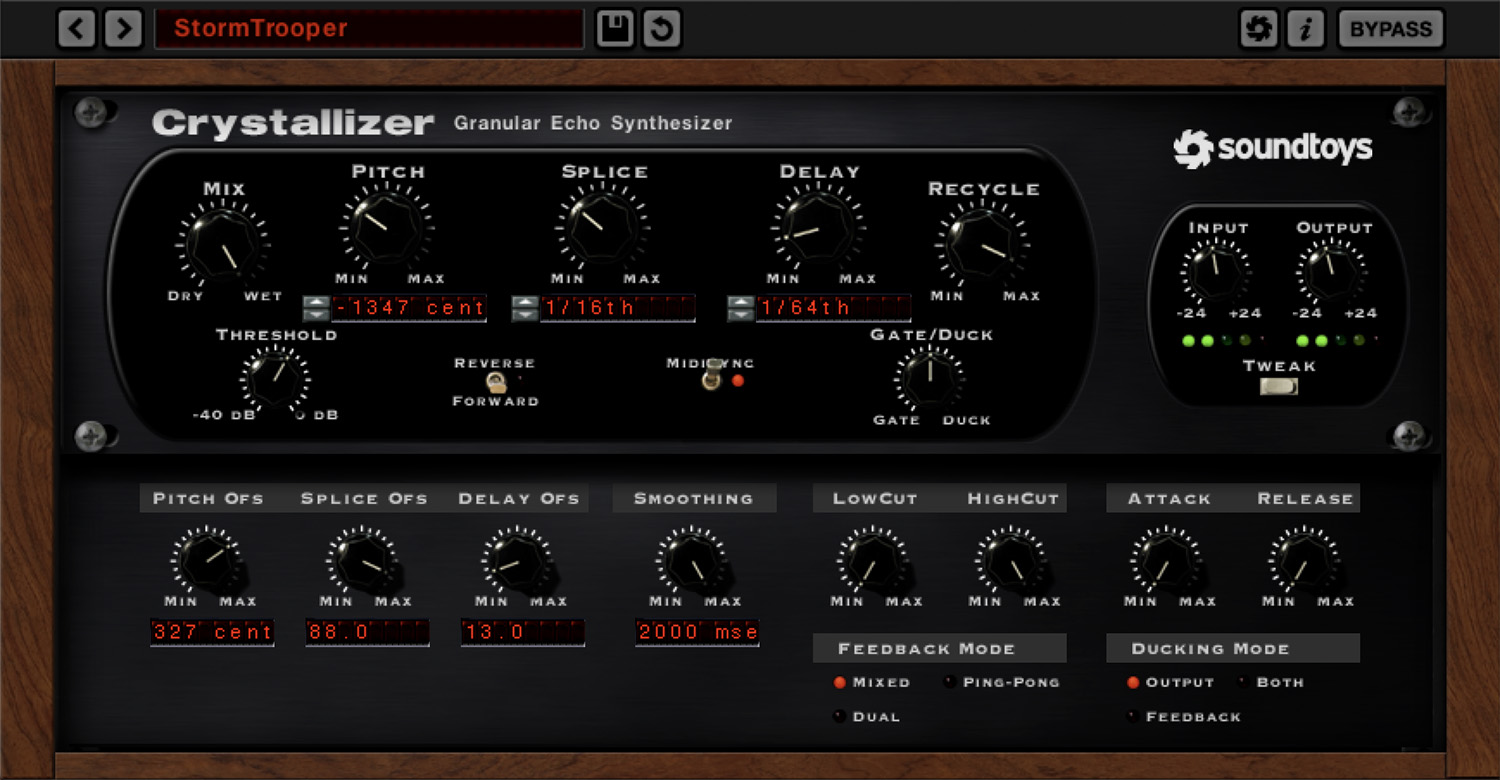Increase delay value with up stepper arrow
Viewport: 1500px width, 780px height.
pyautogui.click(x=740, y=300)
